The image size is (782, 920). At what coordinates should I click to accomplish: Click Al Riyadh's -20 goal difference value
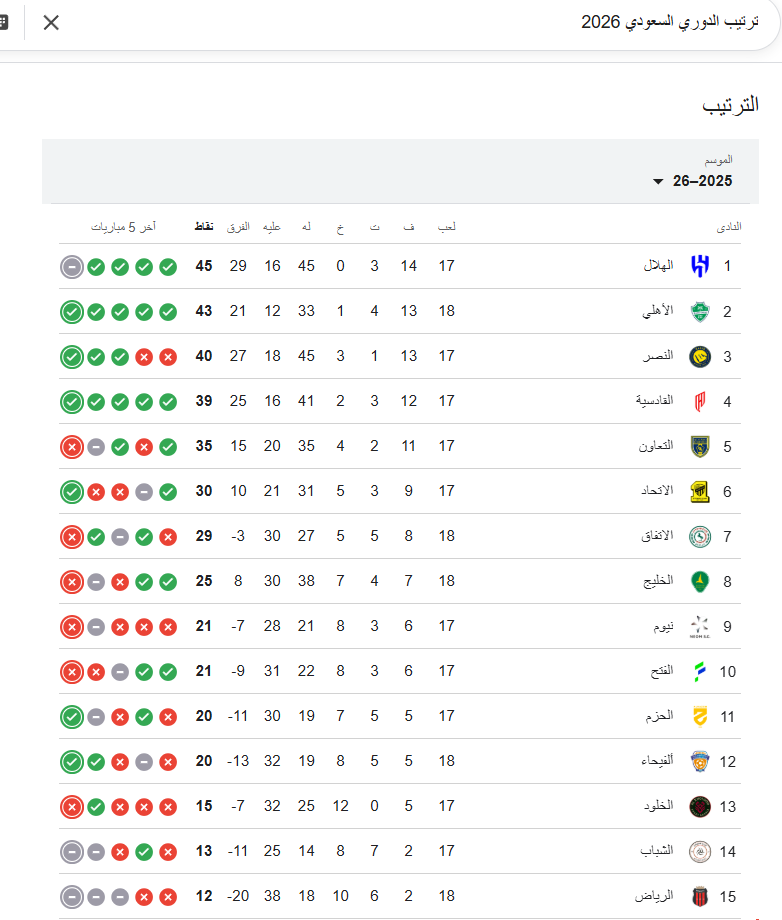[x=237, y=896]
